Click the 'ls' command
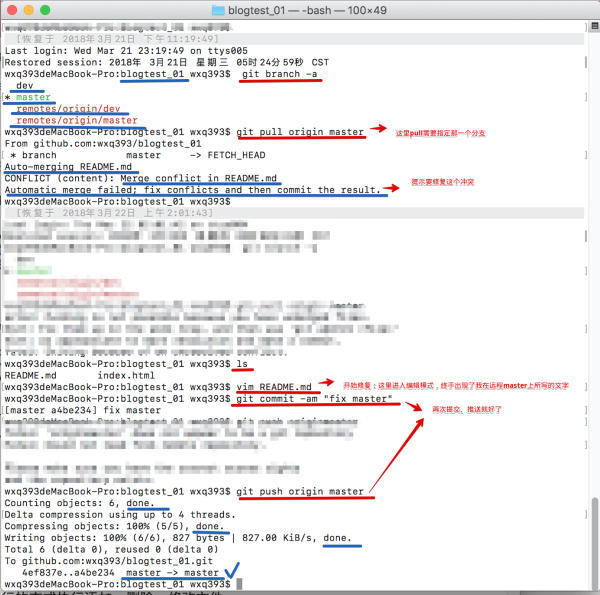600x595 pixels. (242, 364)
